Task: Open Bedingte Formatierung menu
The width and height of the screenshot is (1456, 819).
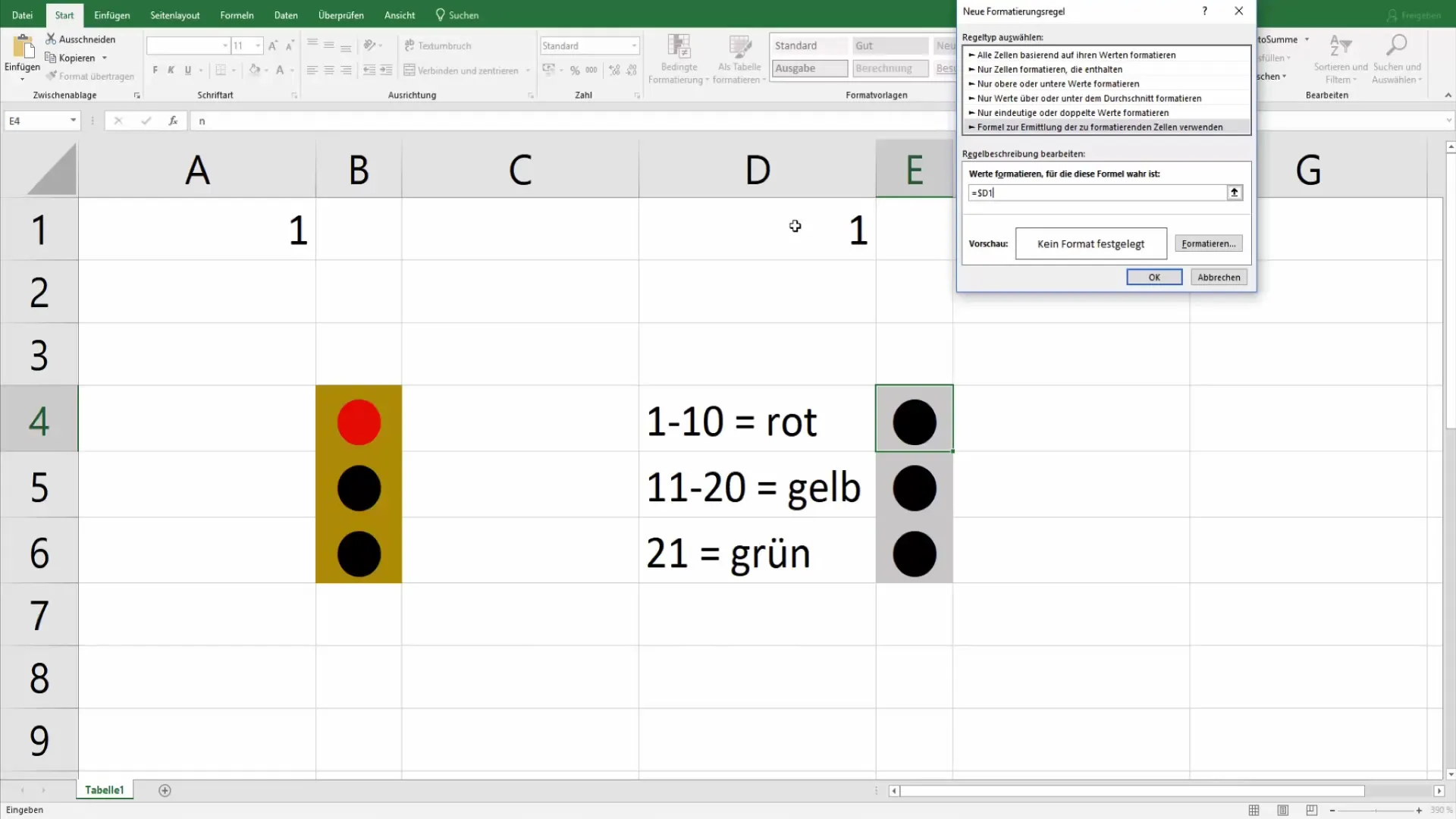Action: pyautogui.click(x=679, y=59)
